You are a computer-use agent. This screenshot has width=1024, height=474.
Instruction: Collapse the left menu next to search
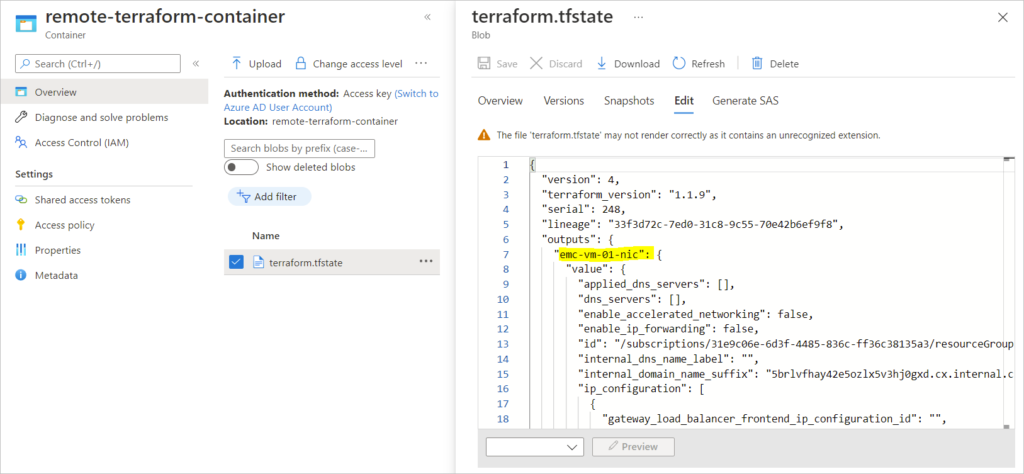195,63
